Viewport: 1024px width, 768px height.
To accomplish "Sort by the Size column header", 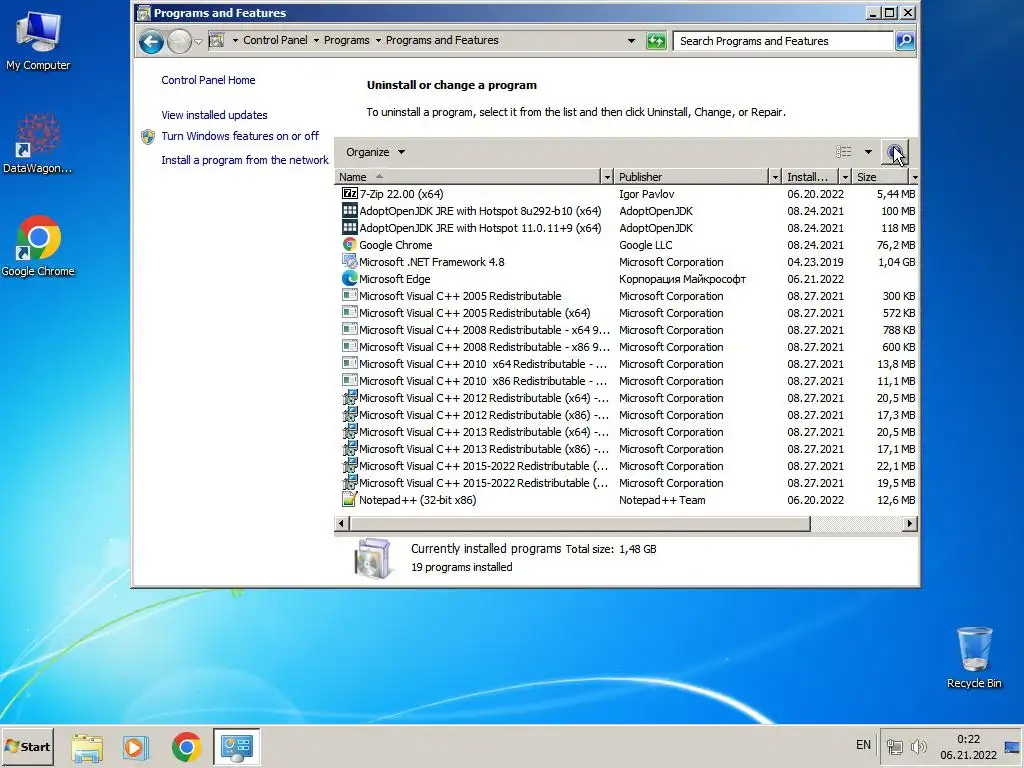I will pyautogui.click(x=880, y=177).
